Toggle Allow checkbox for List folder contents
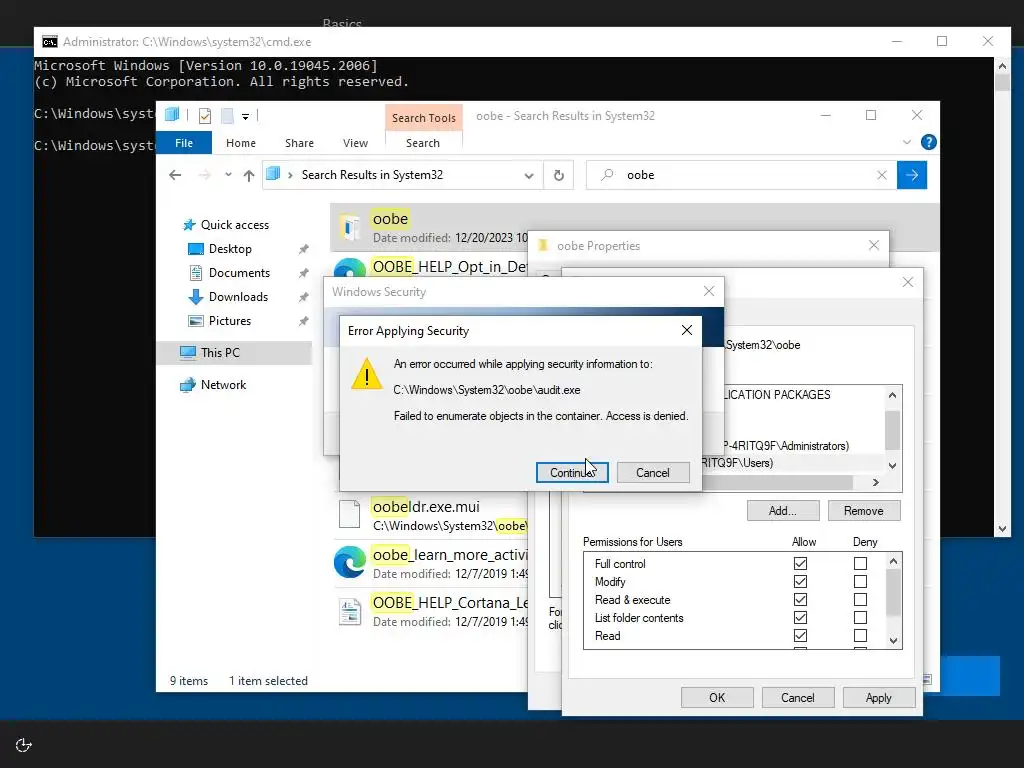 [x=800, y=618]
